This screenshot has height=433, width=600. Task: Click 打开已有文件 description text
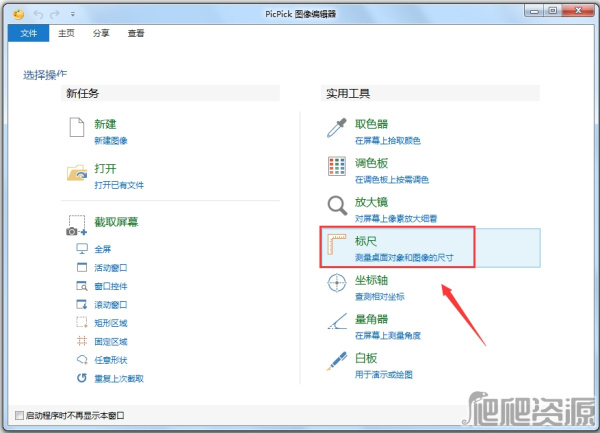click(119, 185)
